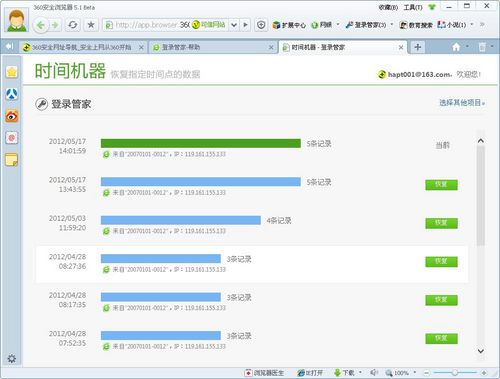Restore the 2012/04/28 08:17:35 backup

pyautogui.click(x=441, y=300)
